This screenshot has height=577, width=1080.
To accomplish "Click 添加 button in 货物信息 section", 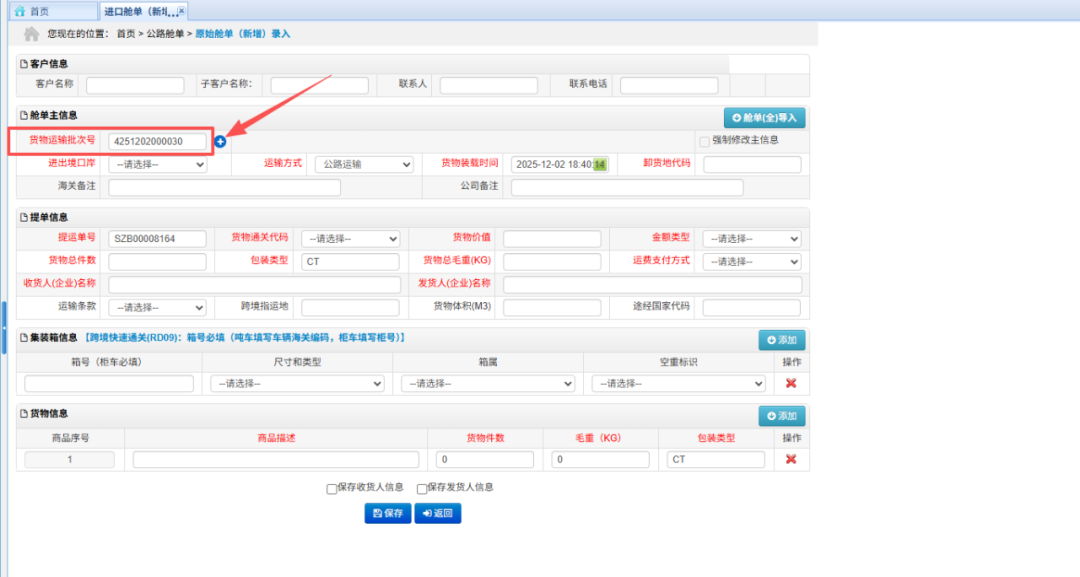I will pos(782,416).
